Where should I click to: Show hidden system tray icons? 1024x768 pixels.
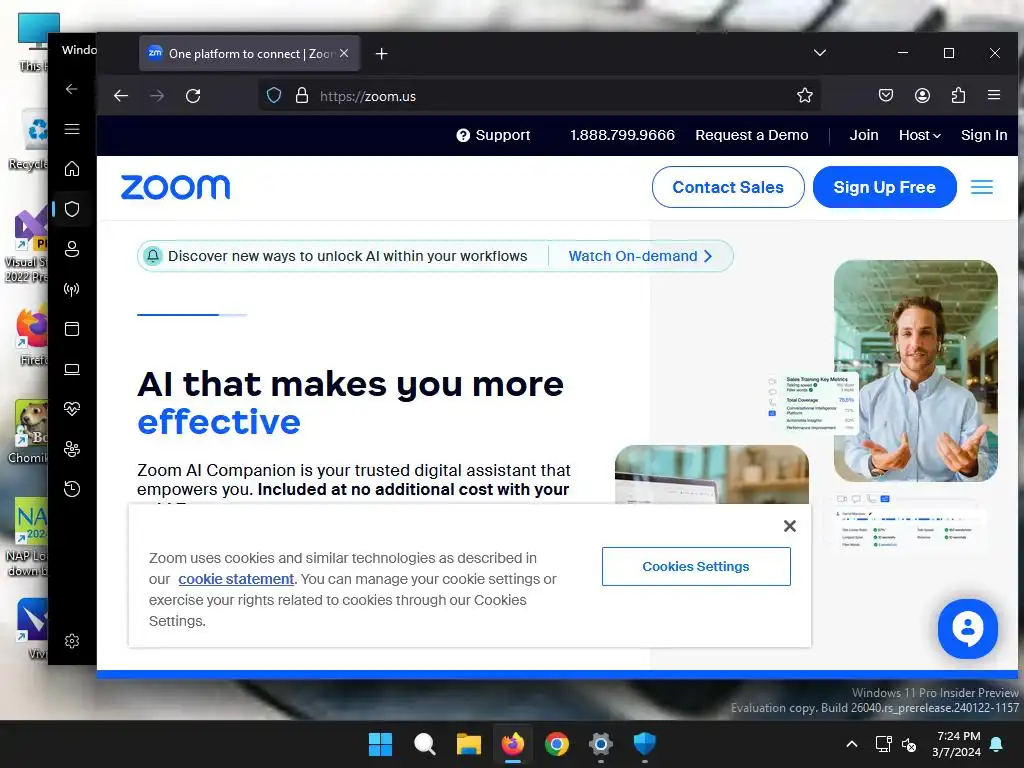tap(852, 744)
